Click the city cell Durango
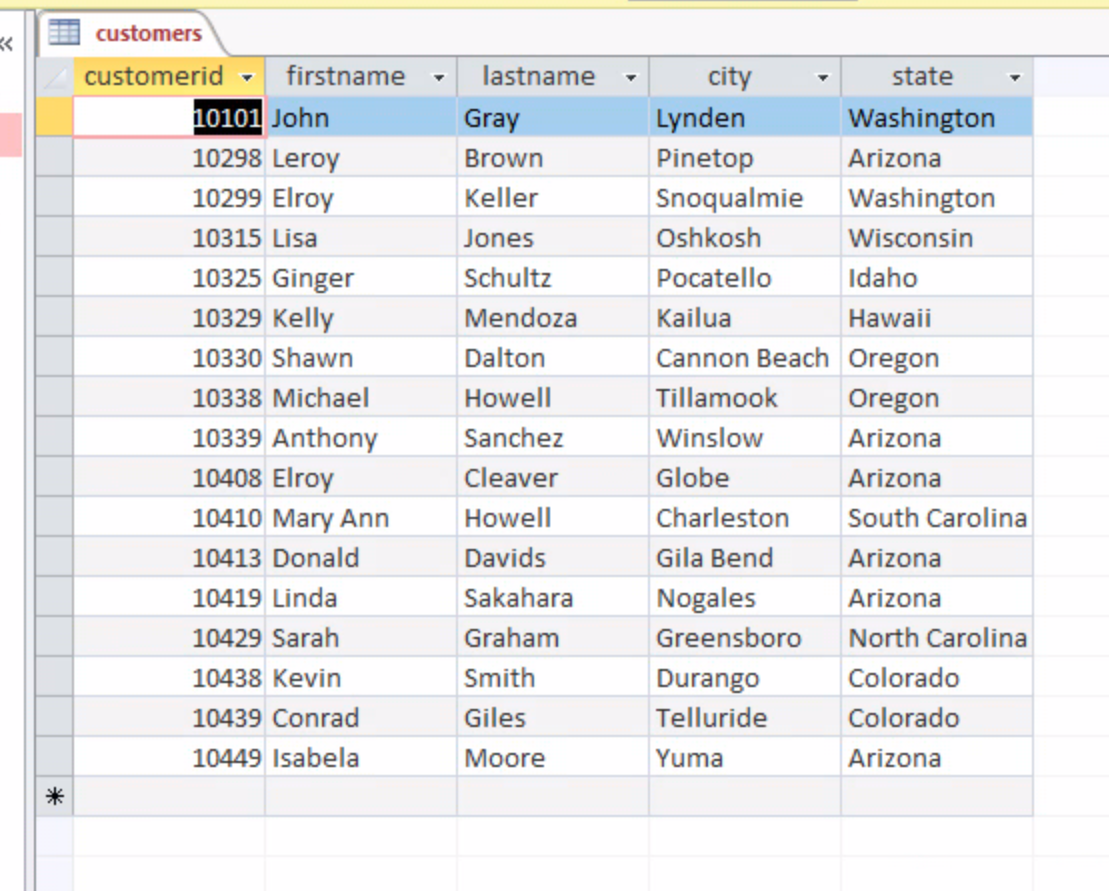 pyautogui.click(x=745, y=677)
